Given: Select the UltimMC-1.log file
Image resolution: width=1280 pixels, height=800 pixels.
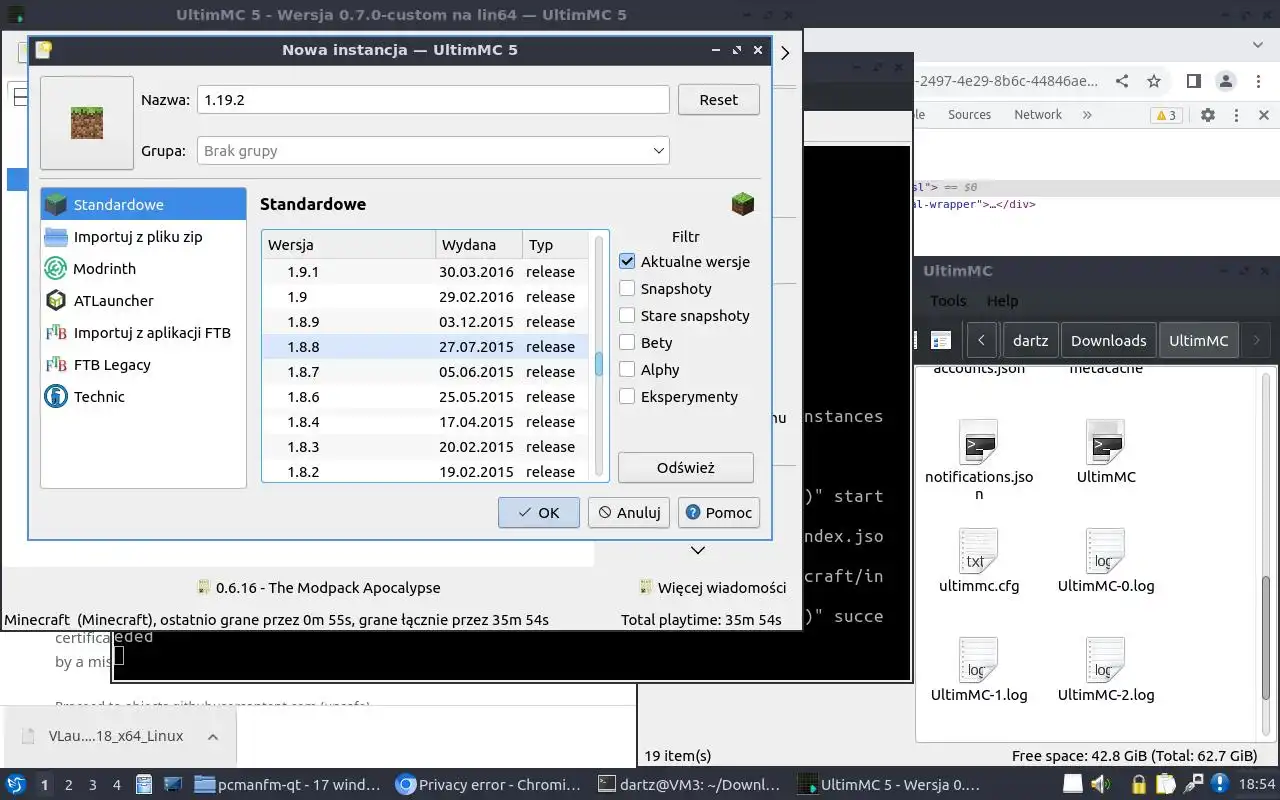Looking at the screenshot, I should [x=979, y=669].
